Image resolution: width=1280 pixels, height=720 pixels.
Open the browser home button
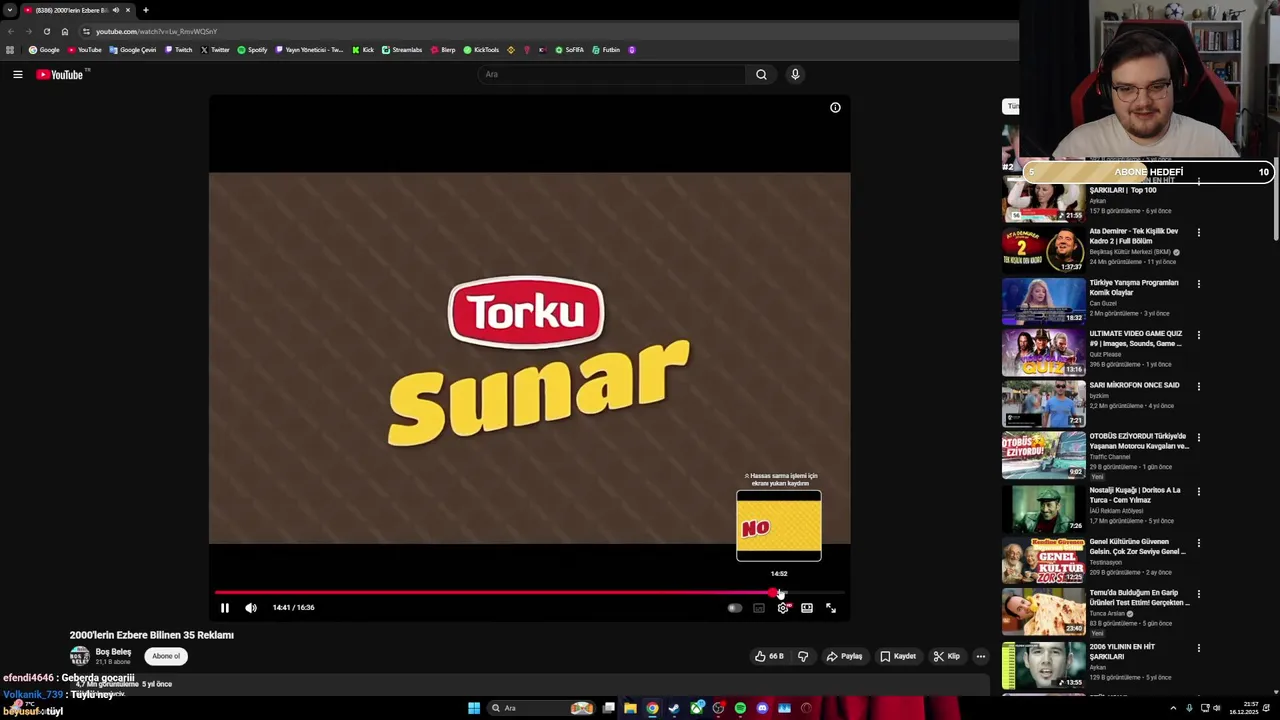click(x=65, y=31)
